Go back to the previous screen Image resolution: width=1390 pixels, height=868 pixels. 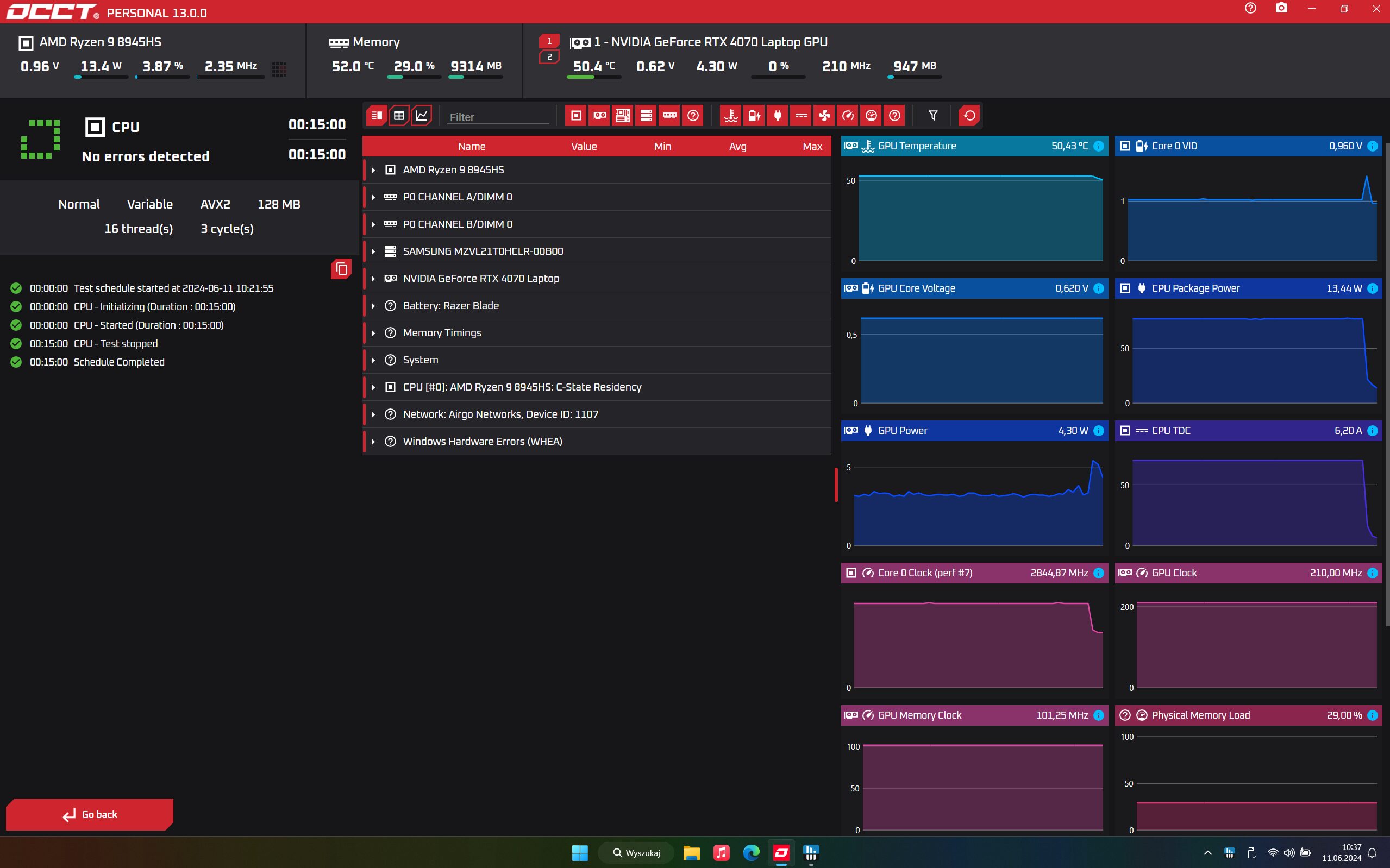(90, 814)
